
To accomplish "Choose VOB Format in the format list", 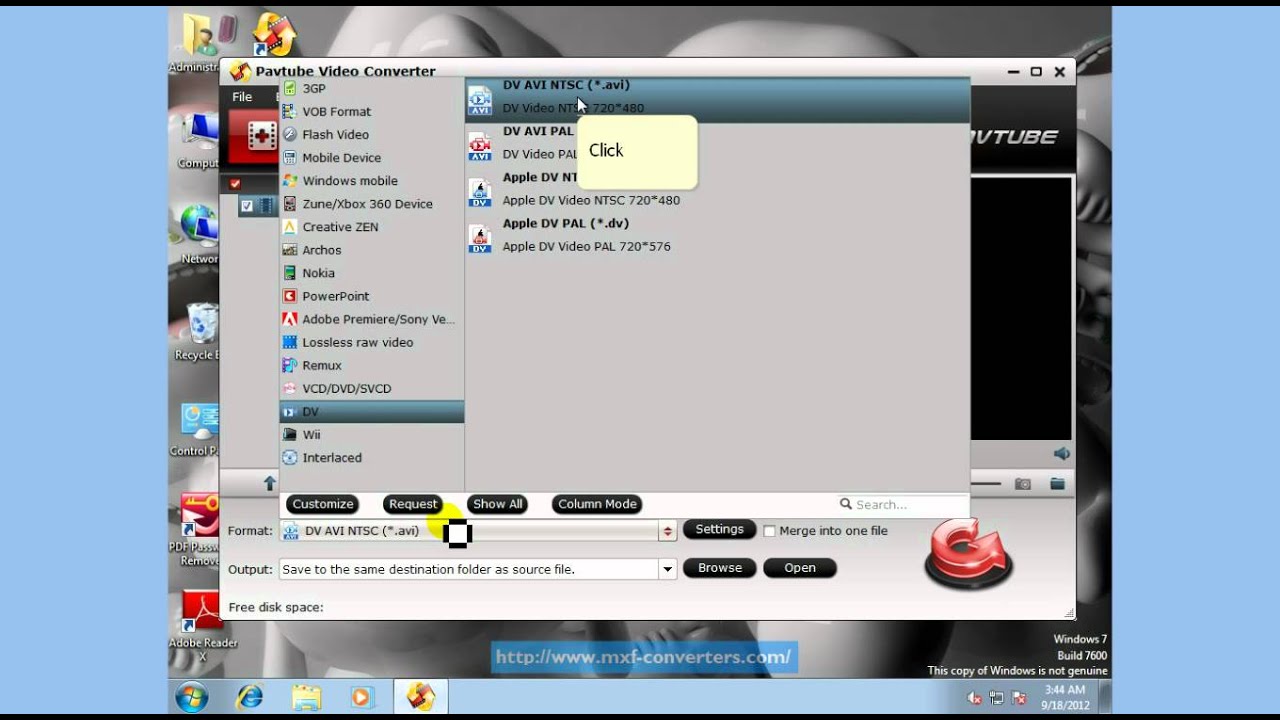I will [372, 111].
